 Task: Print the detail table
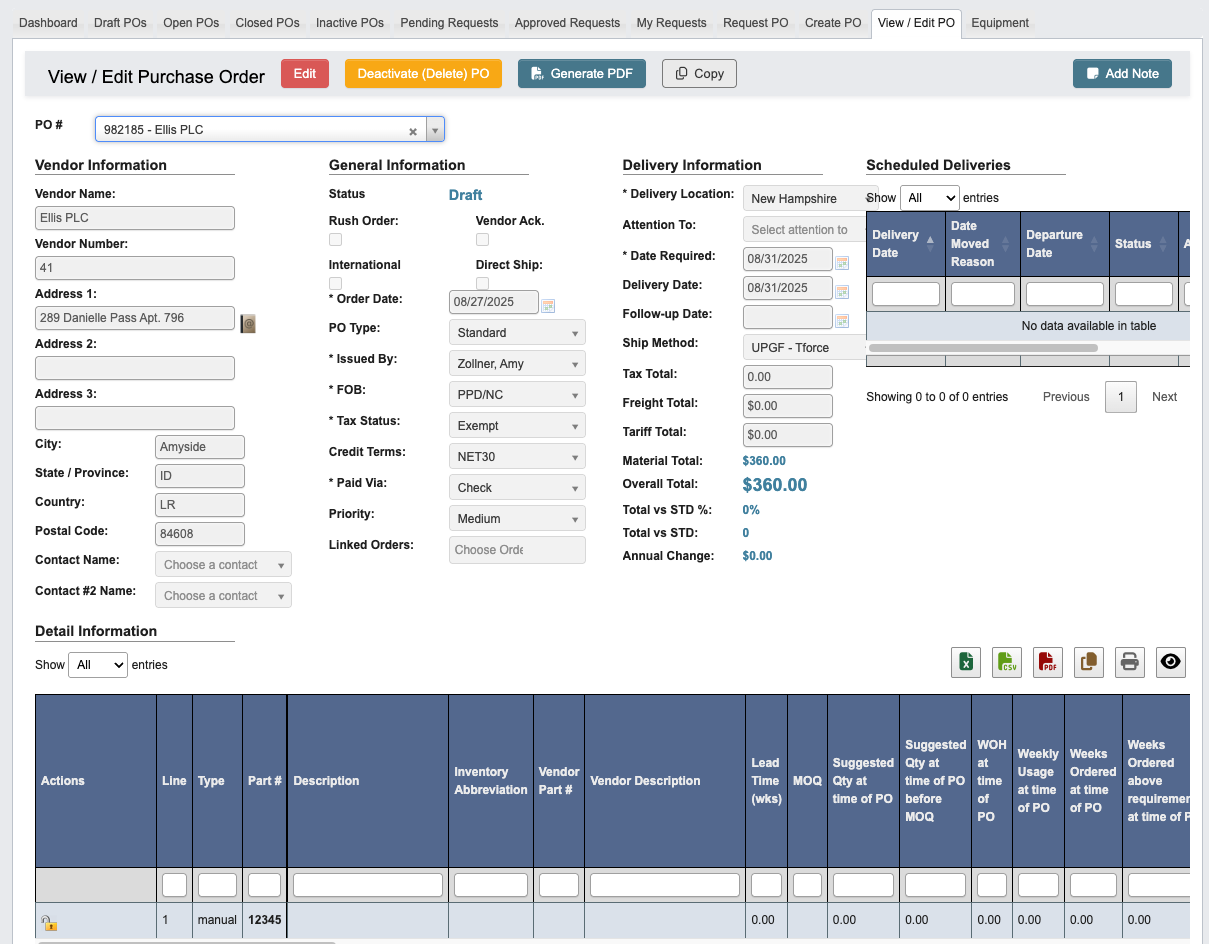(1130, 662)
